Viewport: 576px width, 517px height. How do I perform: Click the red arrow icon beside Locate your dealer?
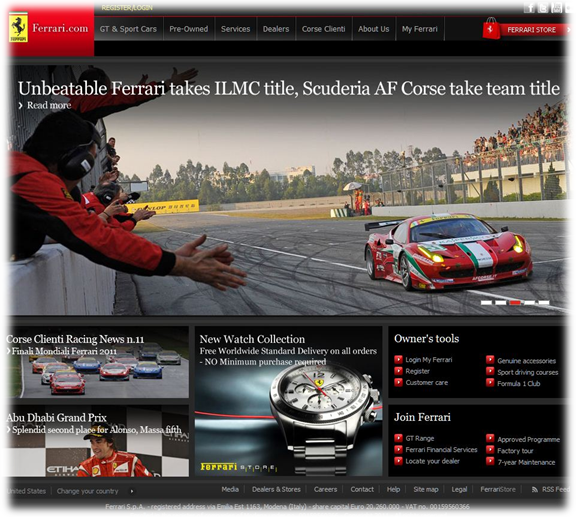click(398, 461)
